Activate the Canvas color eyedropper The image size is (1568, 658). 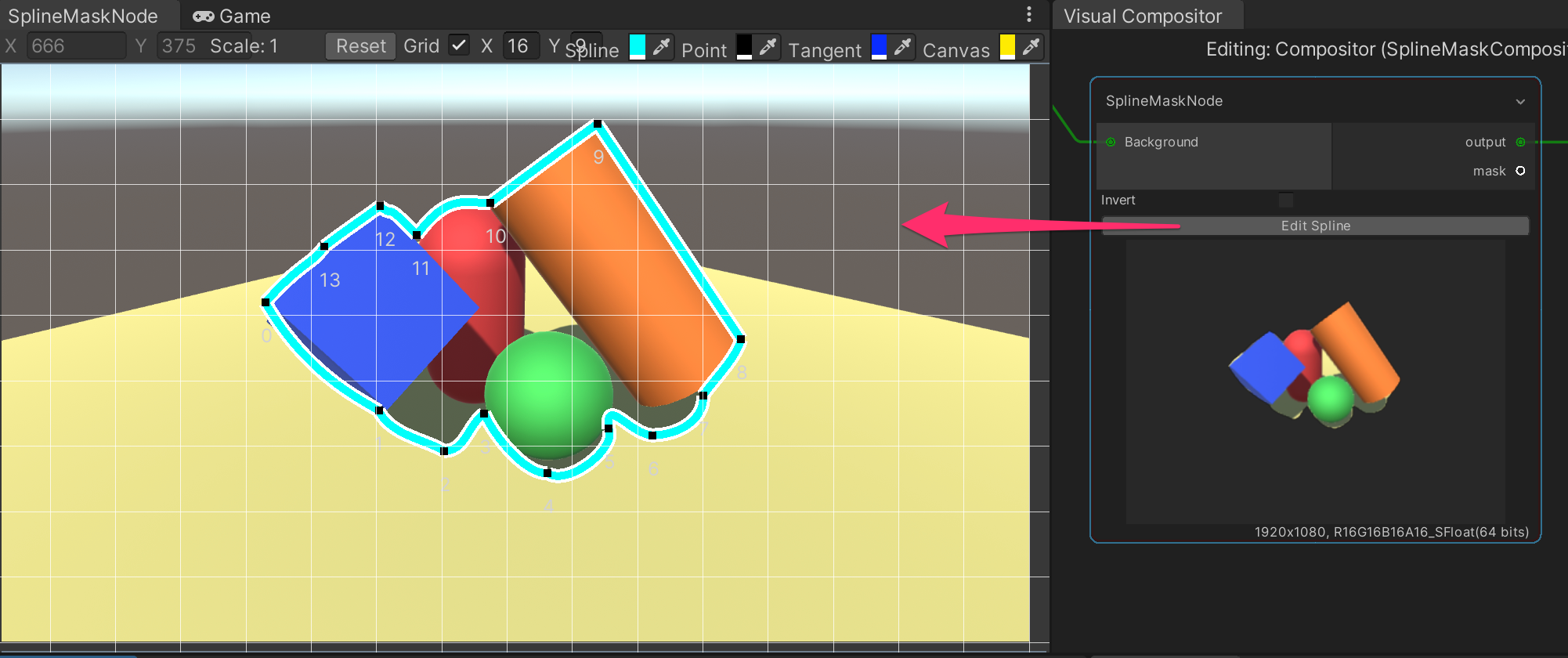[x=1031, y=47]
